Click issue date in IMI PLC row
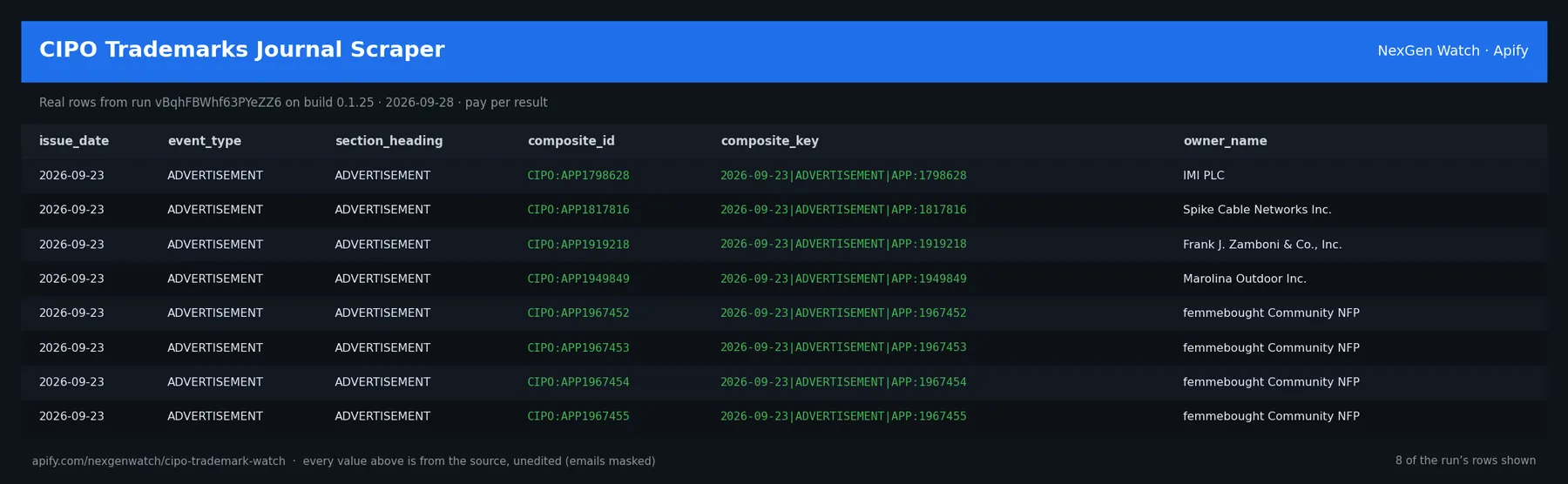Screen dimensions: 1568x484 pyautogui.click(x=71, y=176)
